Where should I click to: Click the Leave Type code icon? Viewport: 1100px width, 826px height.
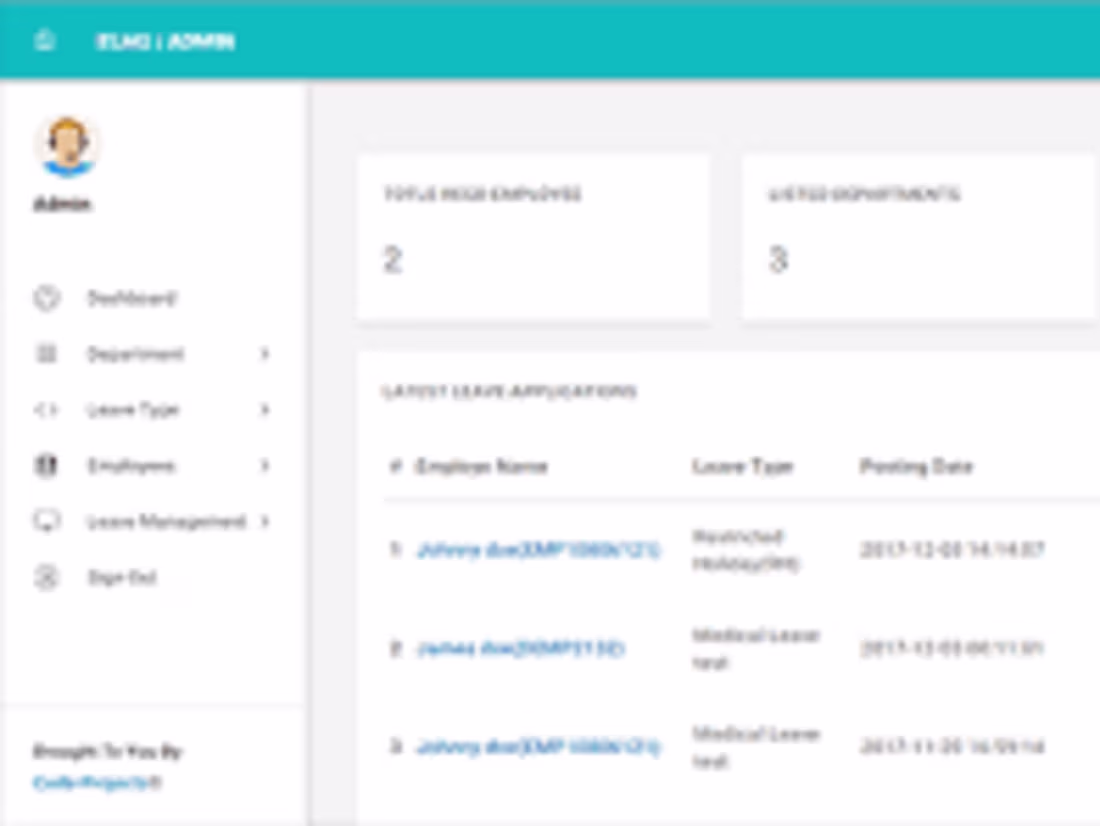pos(46,409)
